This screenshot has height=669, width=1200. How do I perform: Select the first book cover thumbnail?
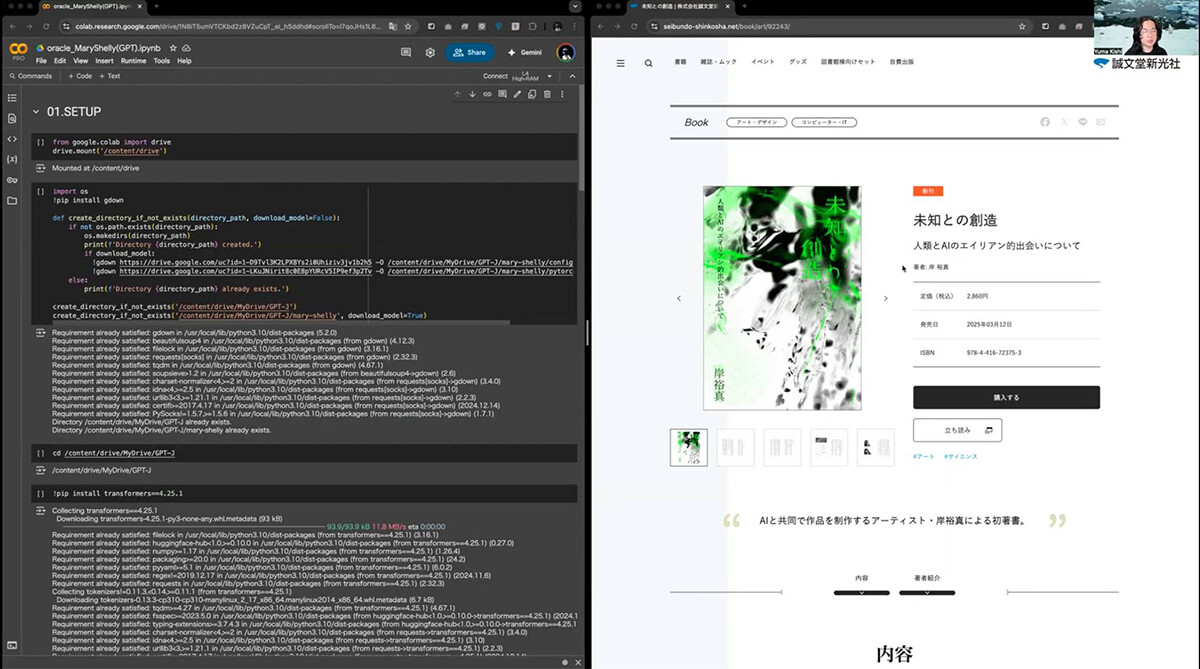(x=688, y=447)
